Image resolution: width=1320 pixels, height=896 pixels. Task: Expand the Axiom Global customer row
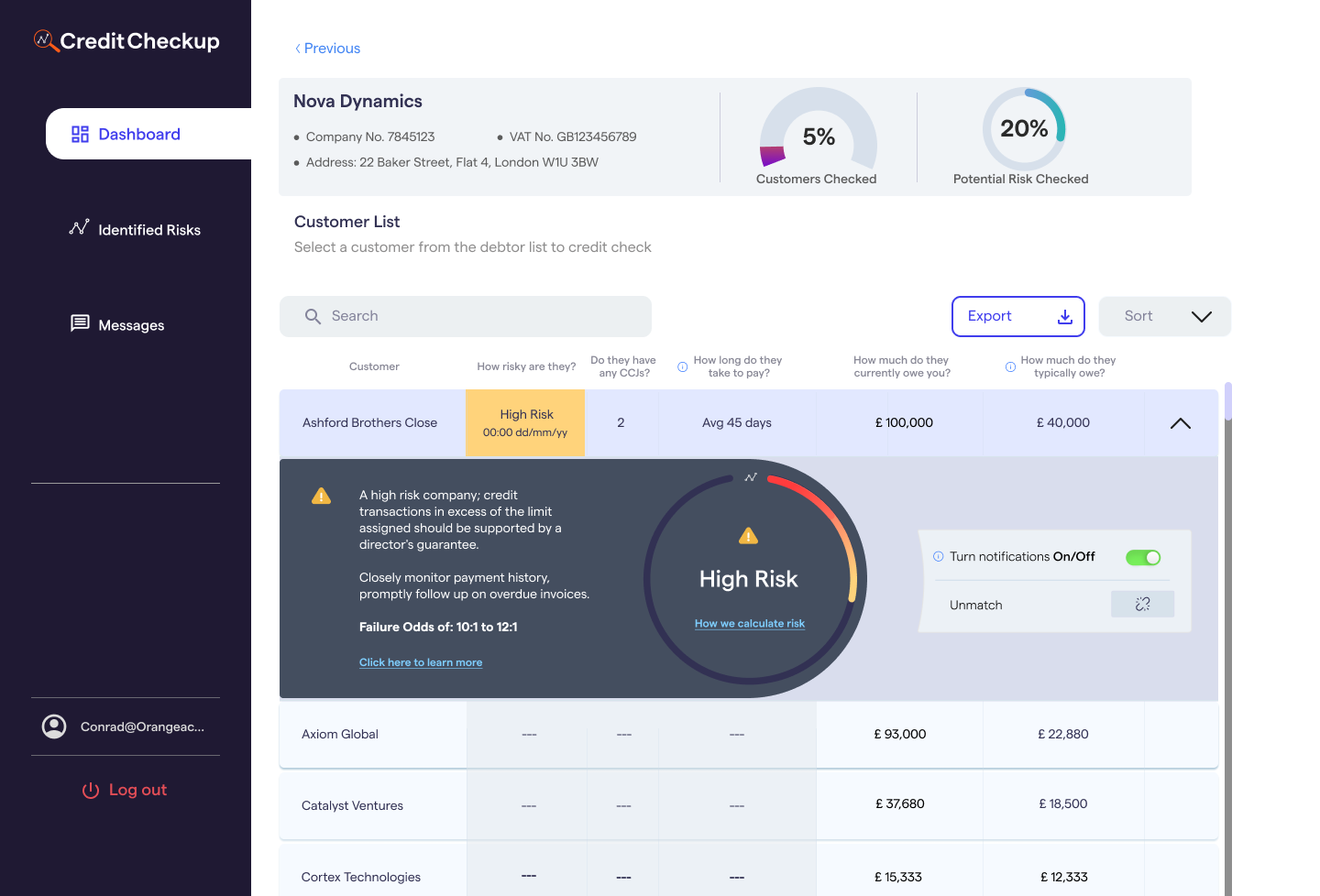pos(340,734)
